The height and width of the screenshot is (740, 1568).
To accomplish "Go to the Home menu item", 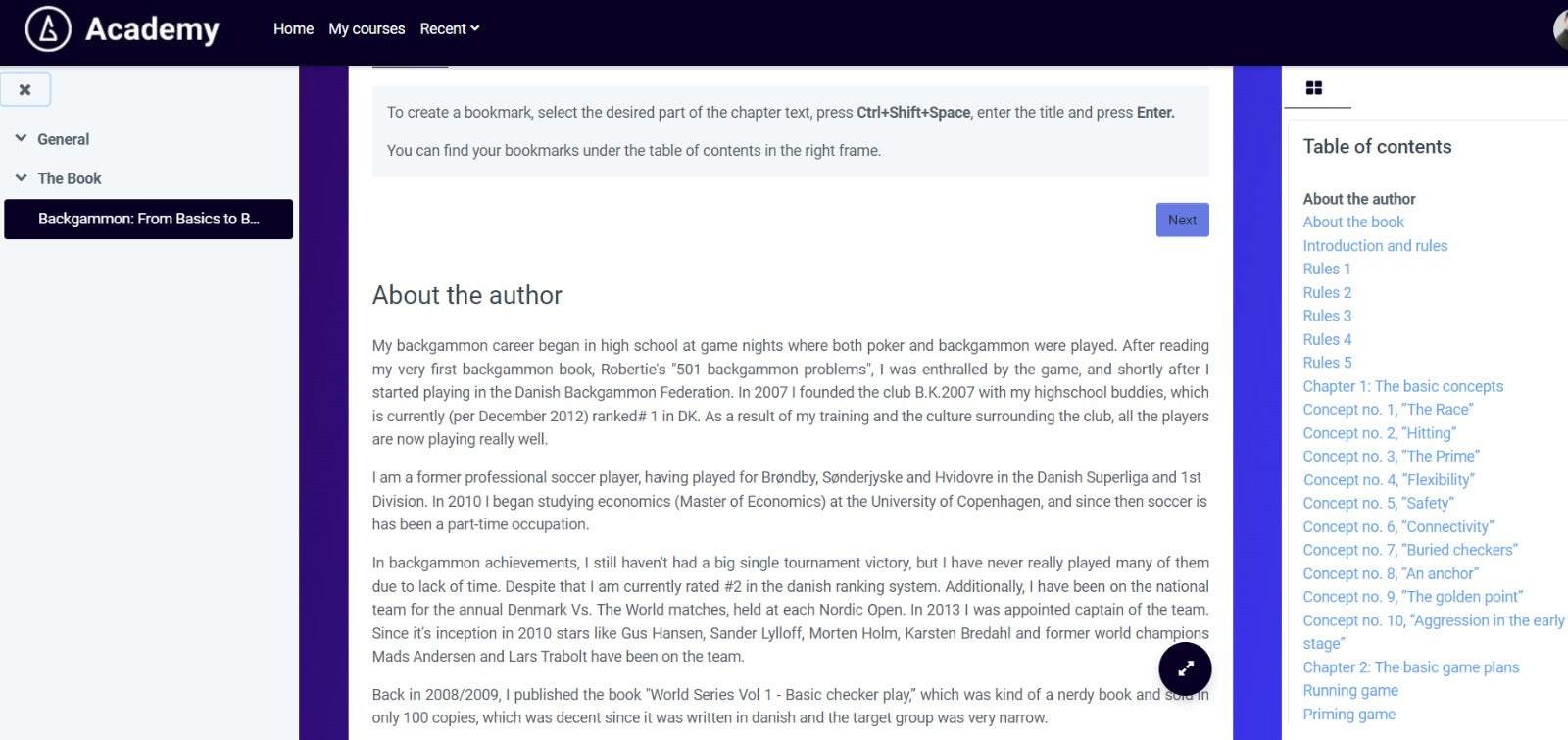I will tap(293, 29).
